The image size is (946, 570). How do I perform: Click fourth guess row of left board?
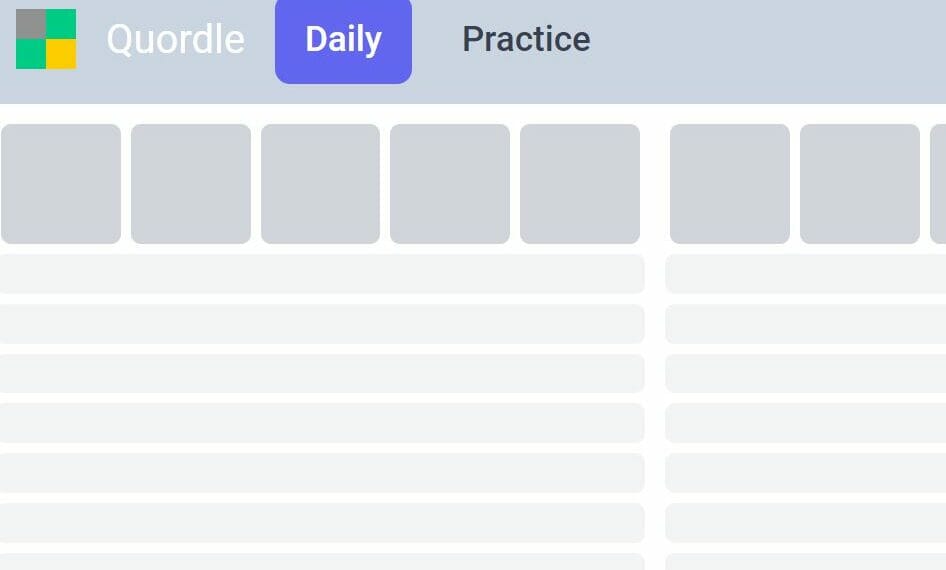click(322, 373)
